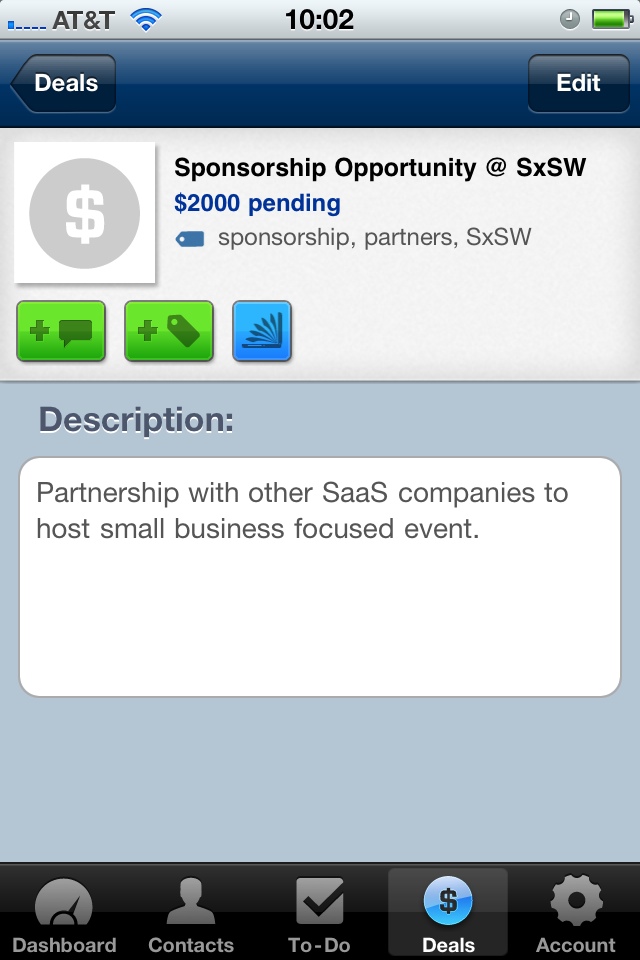Screen dimensions: 640x960
Task: Tap the dollar sign deal avatar
Action: click(84, 213)
